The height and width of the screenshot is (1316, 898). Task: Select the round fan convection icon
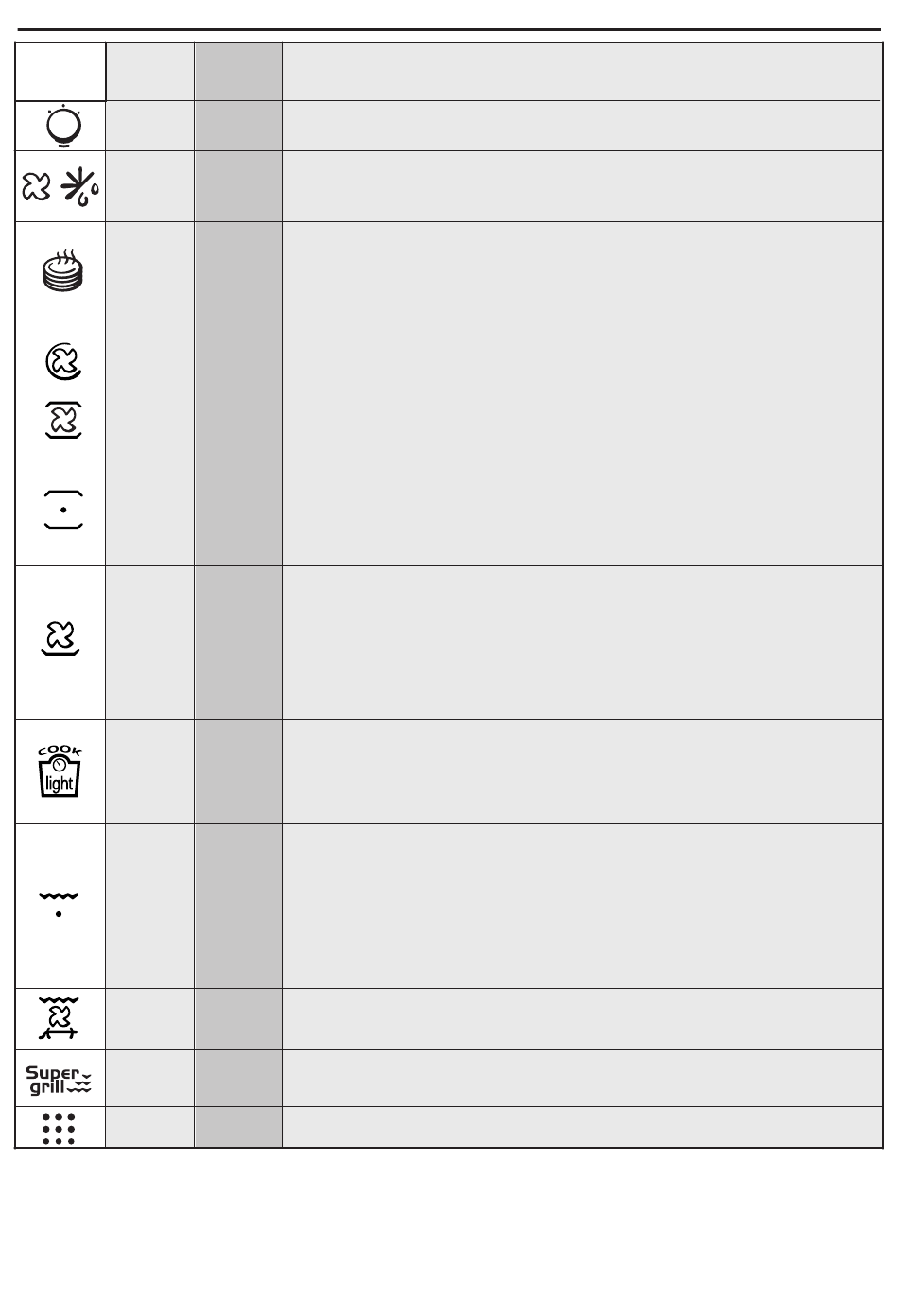point(63,361)
